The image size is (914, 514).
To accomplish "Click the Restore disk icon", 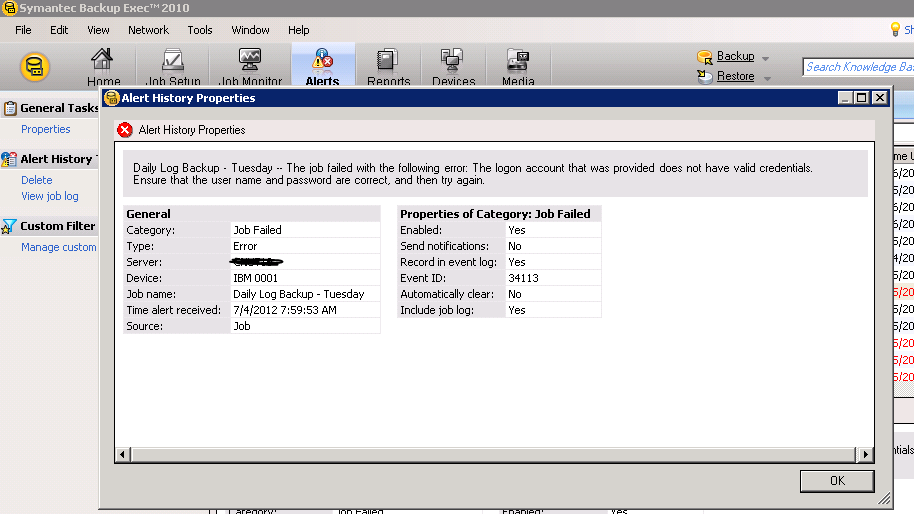I will pos(705,76).
